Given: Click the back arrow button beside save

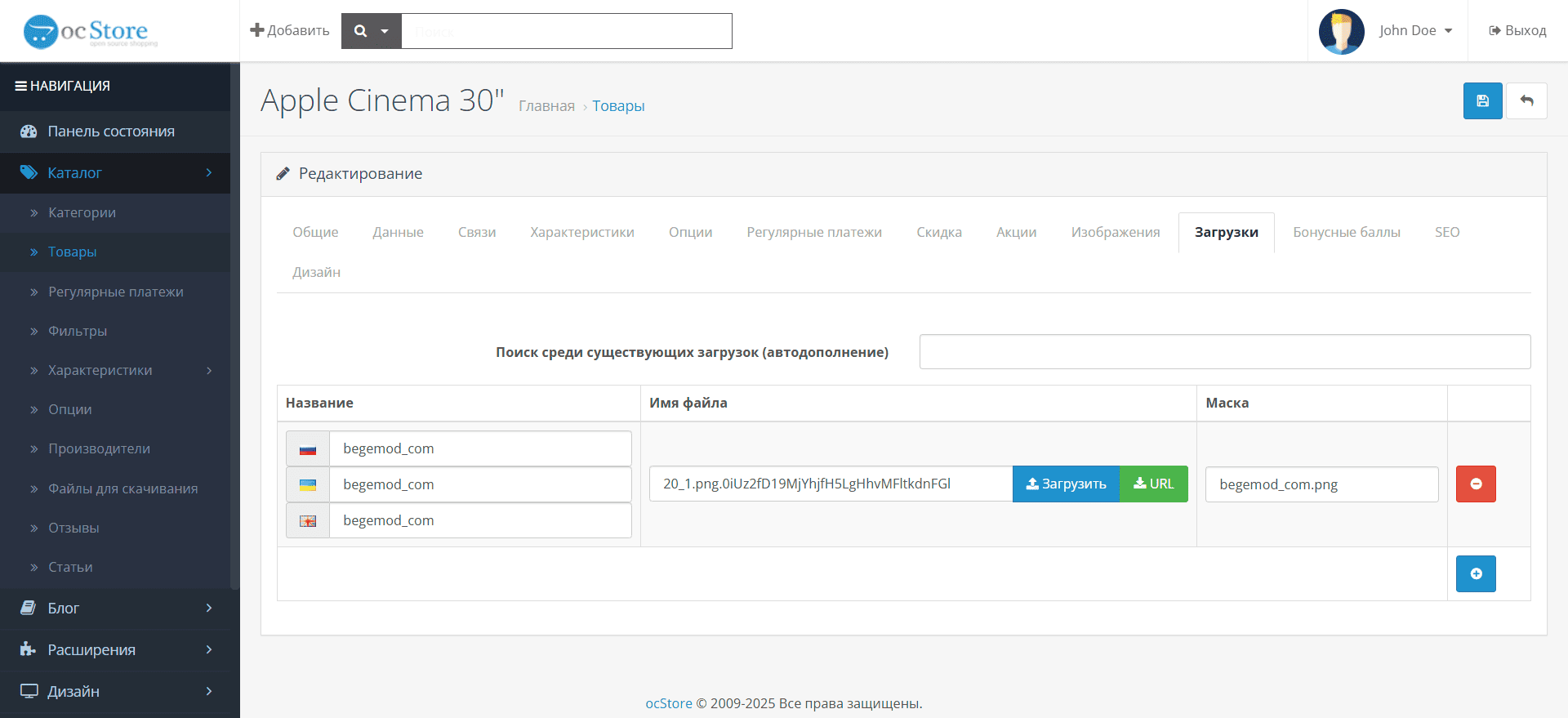Looking at the screenshot, I should tap(1526, 101).
